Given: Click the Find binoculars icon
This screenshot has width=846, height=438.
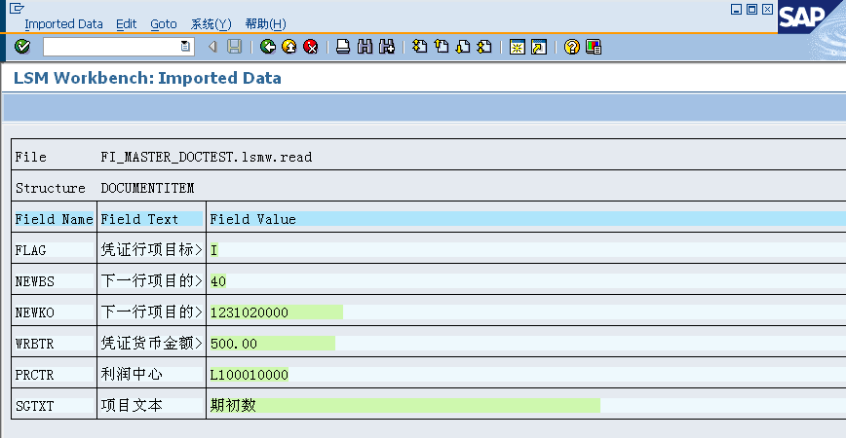Looking at the screenshot, I should pos(365,47).
